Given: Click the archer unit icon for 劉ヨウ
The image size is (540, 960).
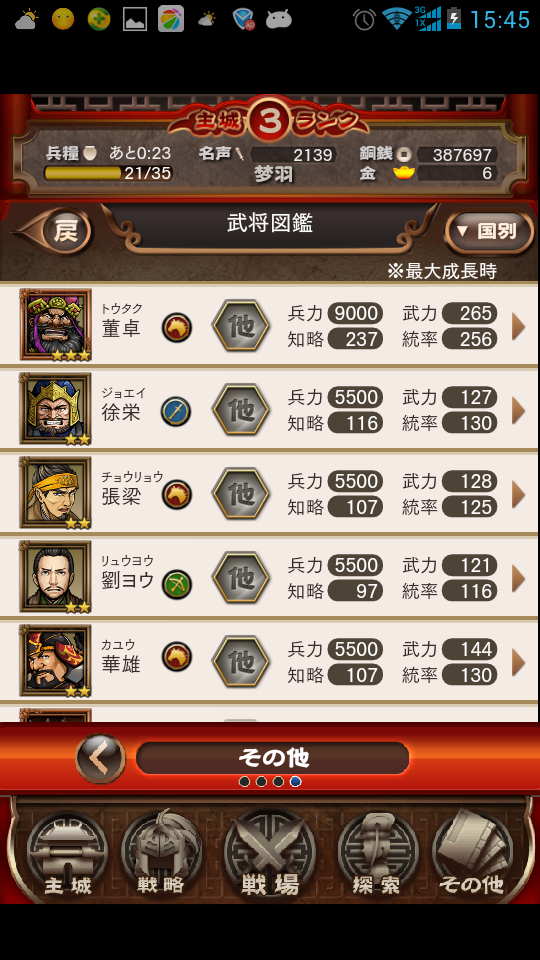Looking at the screenshot, I should (x=177, y=584).
